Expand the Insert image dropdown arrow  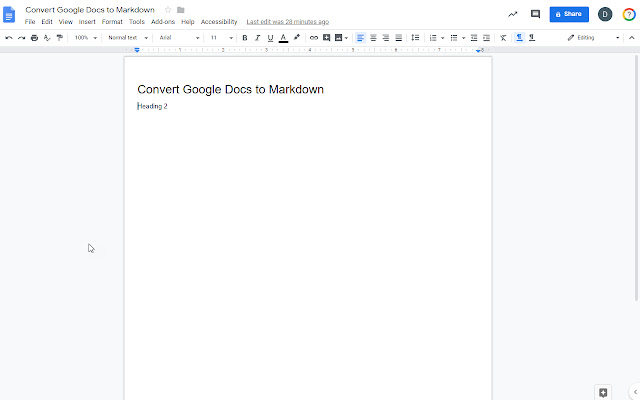(x=346, y=38)
